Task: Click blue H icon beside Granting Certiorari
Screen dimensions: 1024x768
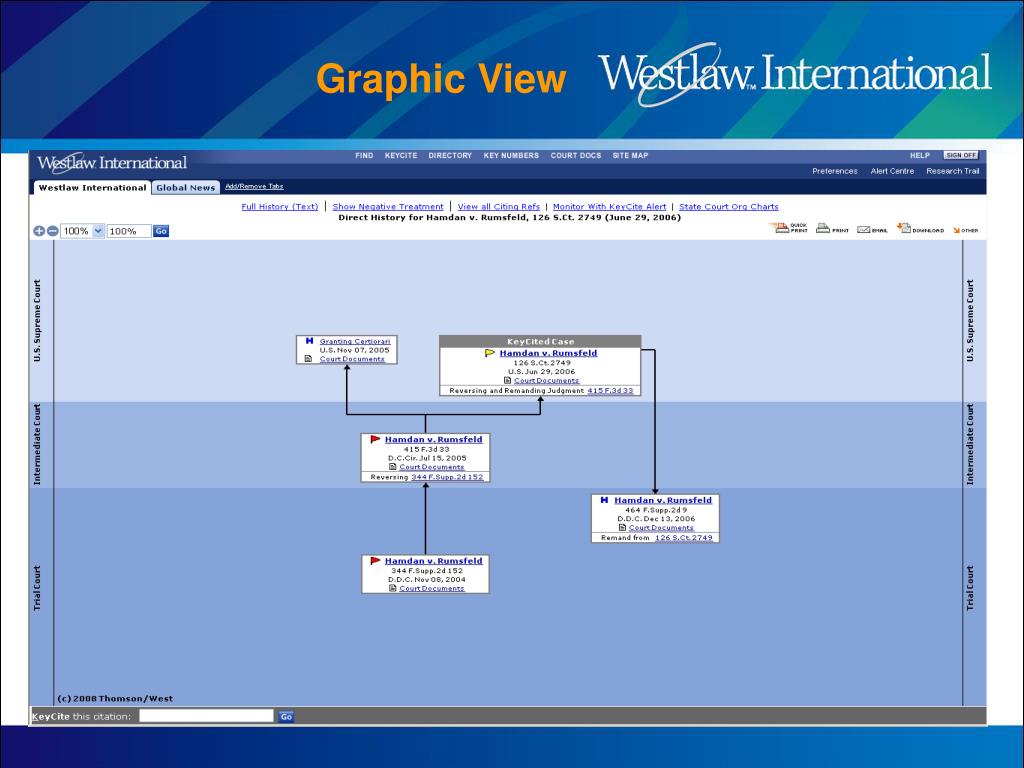Action: 309,341
